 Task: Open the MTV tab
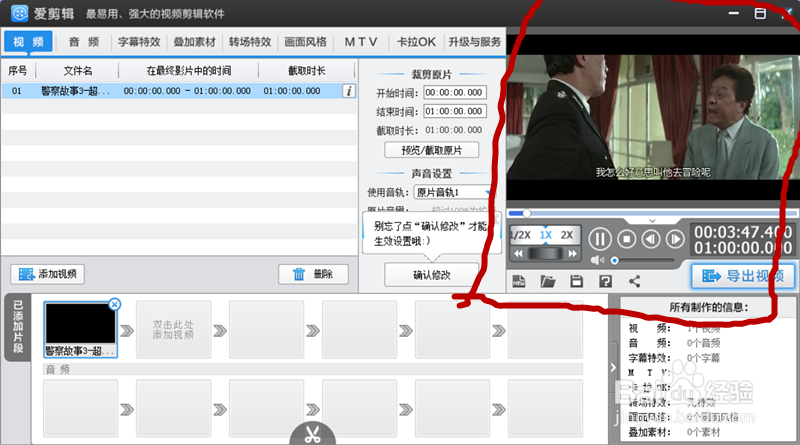(x=361, y=42)
